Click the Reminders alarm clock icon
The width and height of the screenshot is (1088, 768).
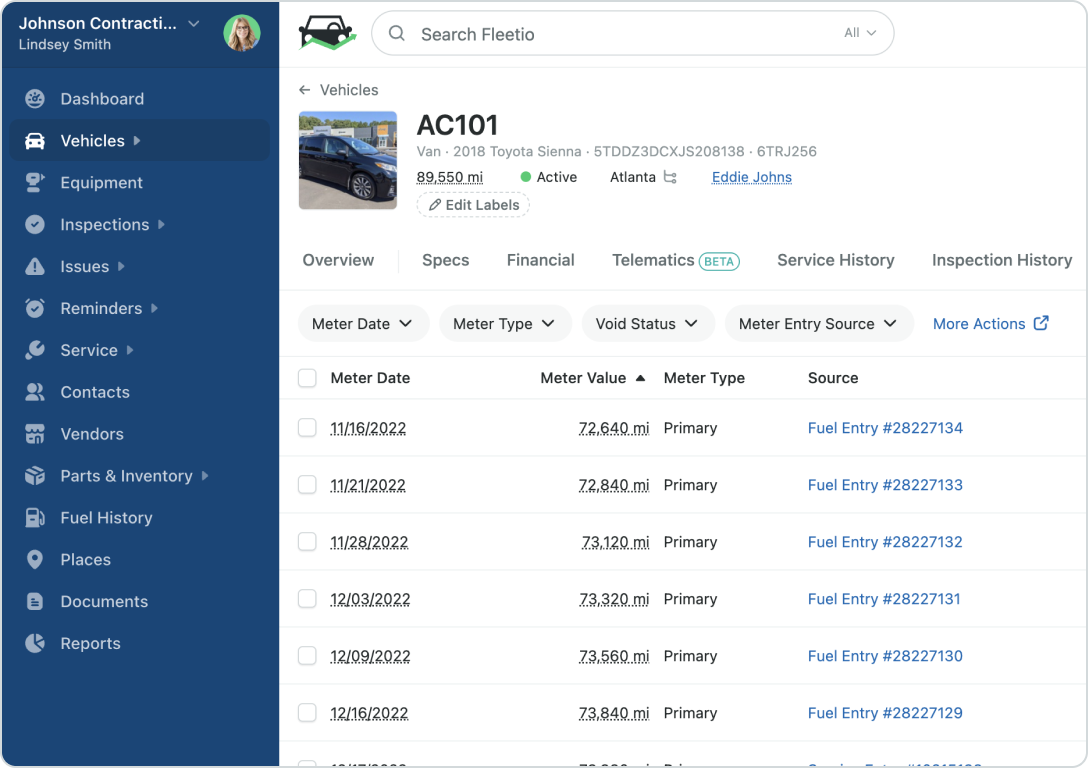pos(35,308)
